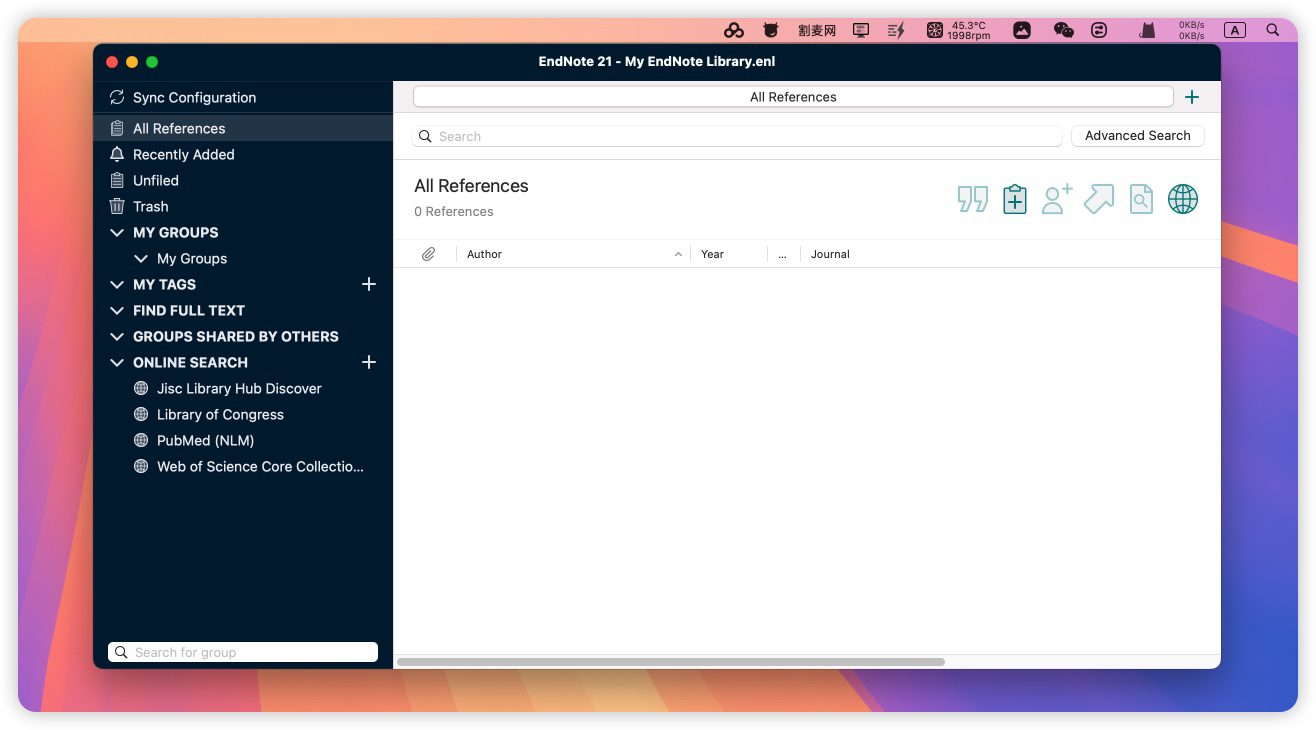1316x730 pixels.
Task: Click the New Reference clipboard icon
Action: (1014, 199)
